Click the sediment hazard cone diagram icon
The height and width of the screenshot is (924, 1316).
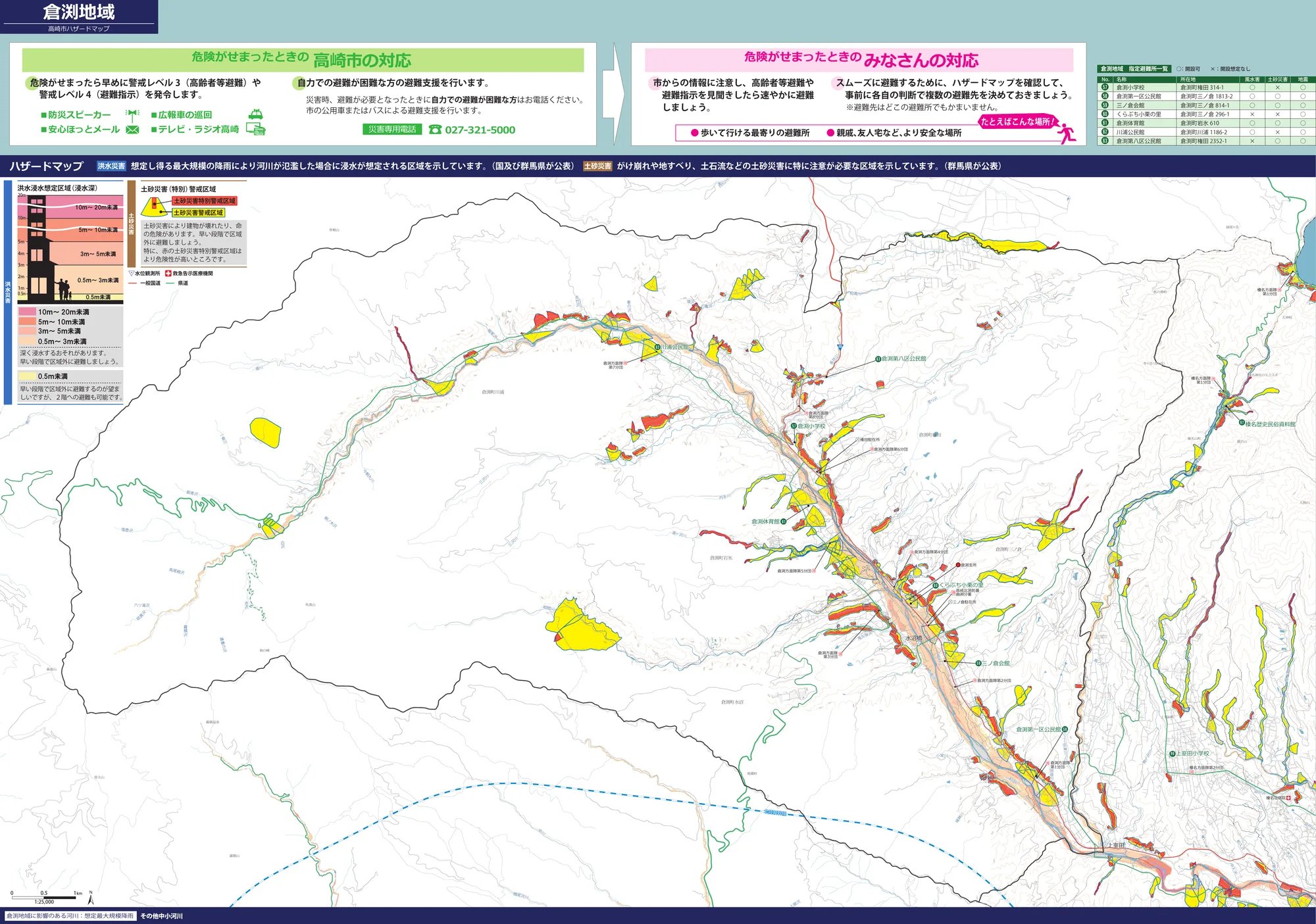tap(155, 206)
